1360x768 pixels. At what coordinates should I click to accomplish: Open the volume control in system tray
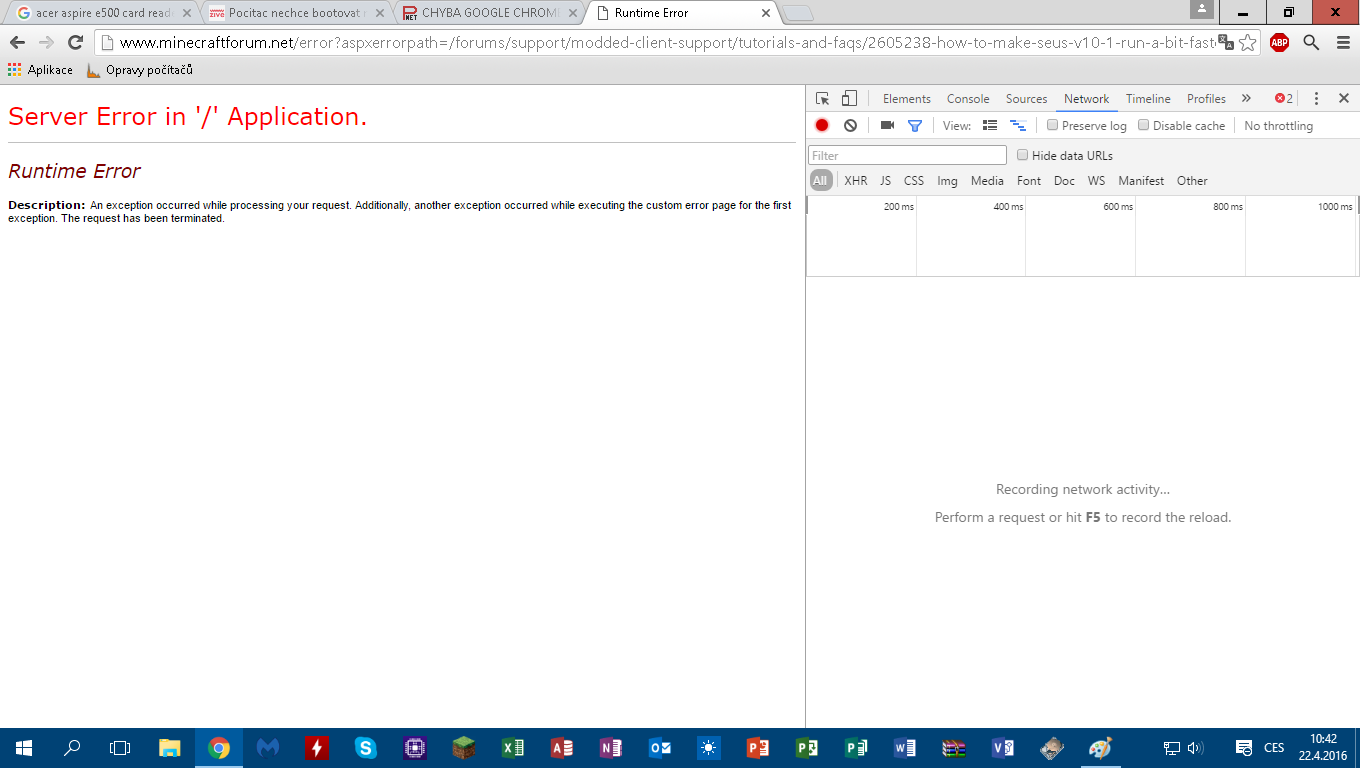pos(1196,748)
